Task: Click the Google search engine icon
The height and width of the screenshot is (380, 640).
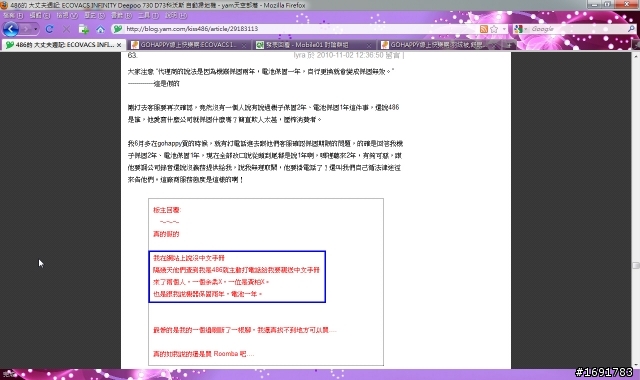Action: tap(518, 29)
